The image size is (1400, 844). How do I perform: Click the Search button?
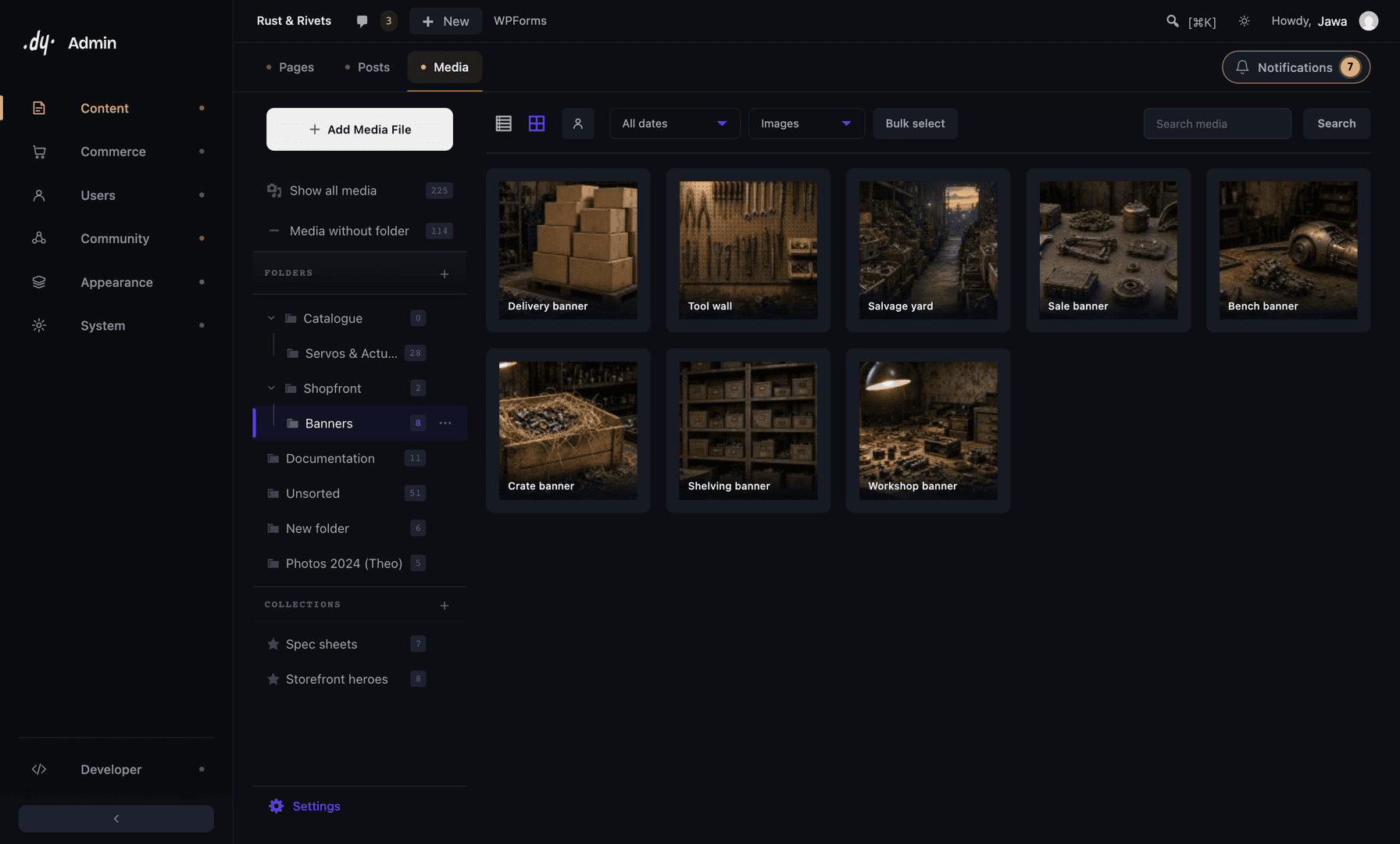[1336, 123]
